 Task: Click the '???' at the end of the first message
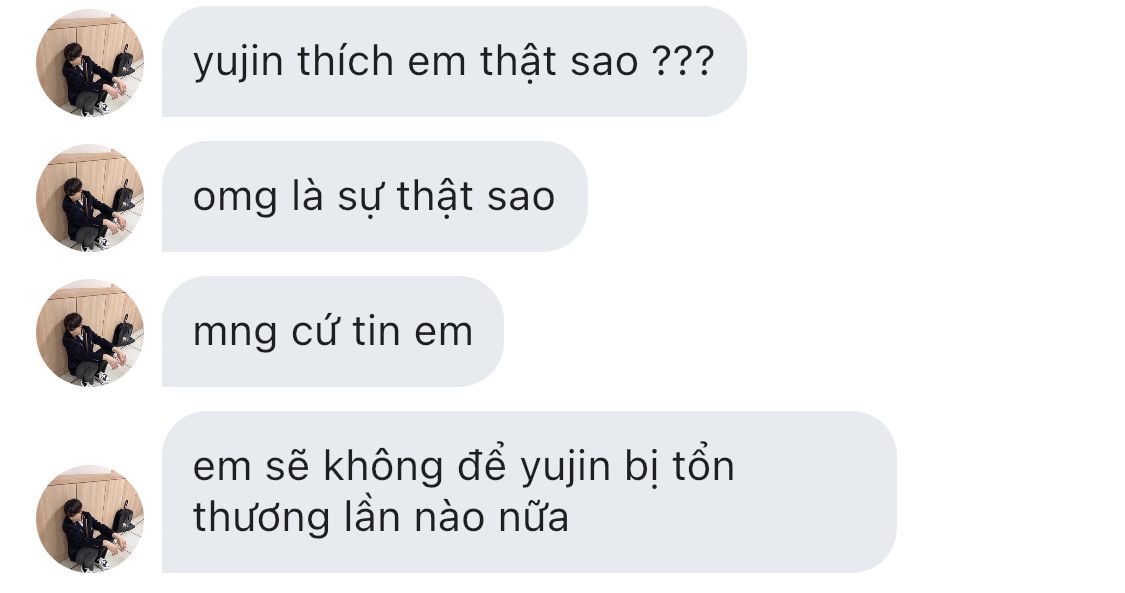(683, 61)
